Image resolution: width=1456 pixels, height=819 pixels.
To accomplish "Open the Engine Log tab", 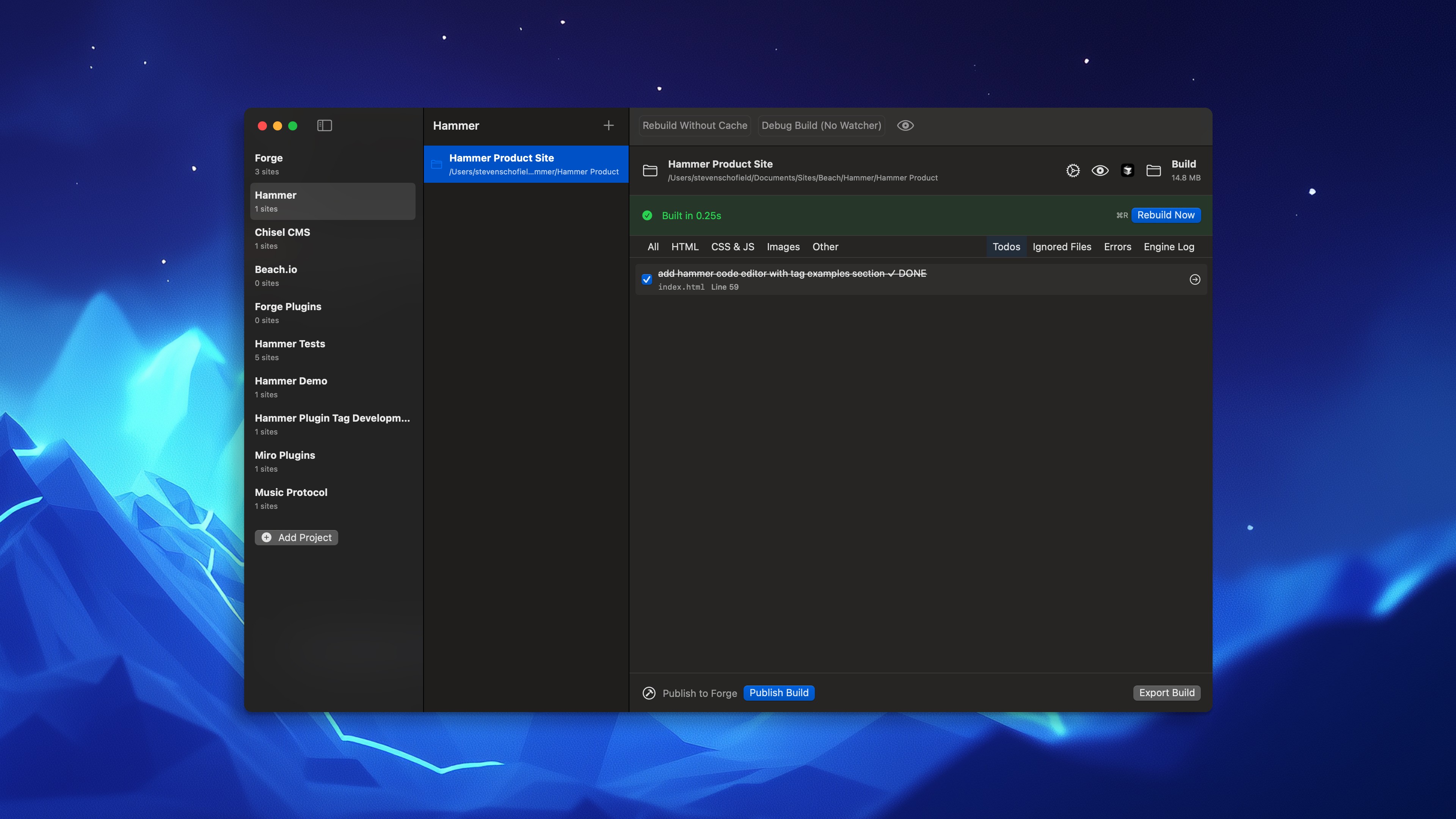I will coord(1169,247).
